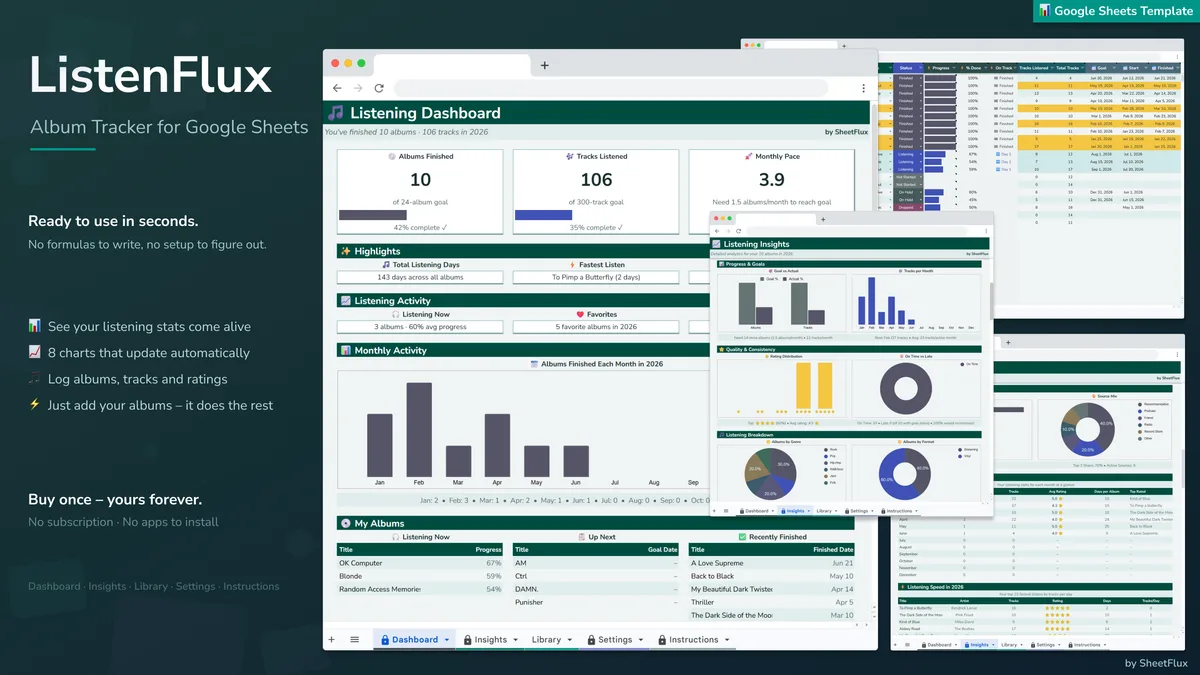1200x675 pixels.
Task: Click February bar in Monthly Activity chart
Action: click(x=419, y=429)
